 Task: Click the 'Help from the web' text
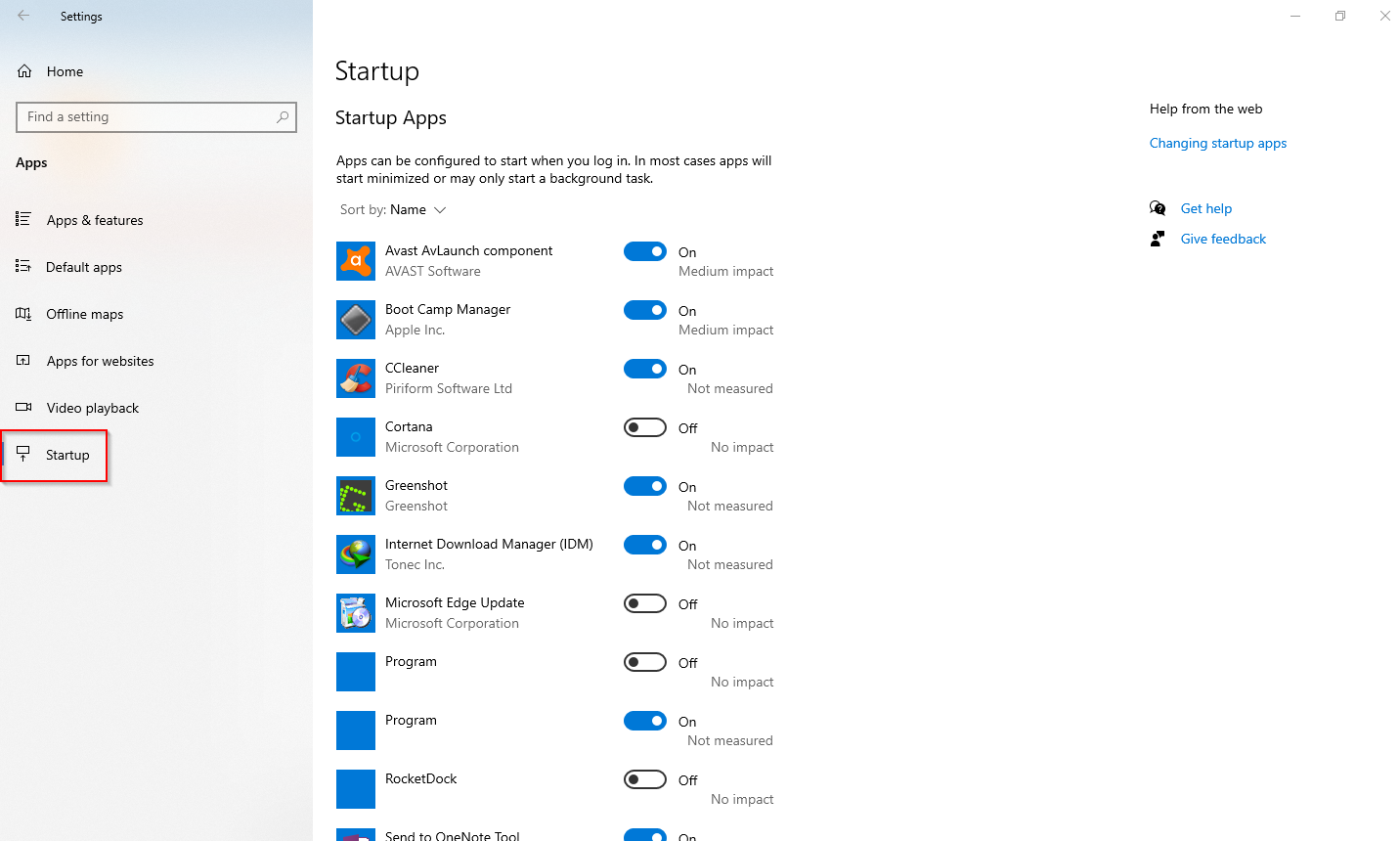click(x=1205, y=109)
